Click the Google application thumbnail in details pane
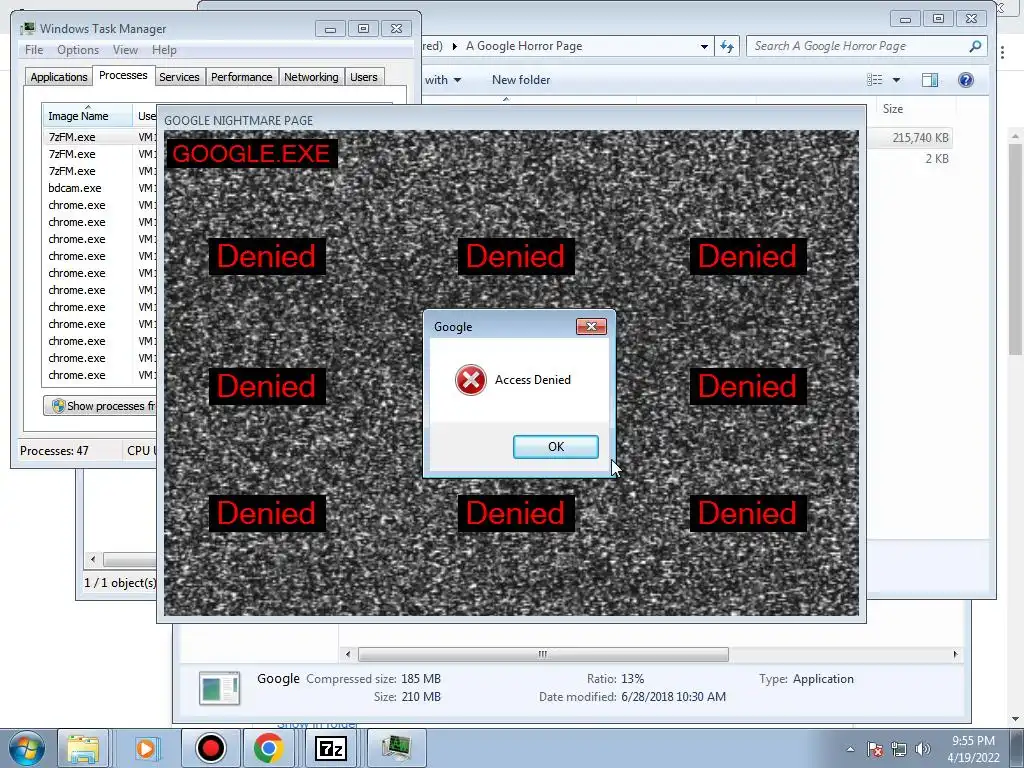This screenshot has width=1024, height=768. (219, 688)
